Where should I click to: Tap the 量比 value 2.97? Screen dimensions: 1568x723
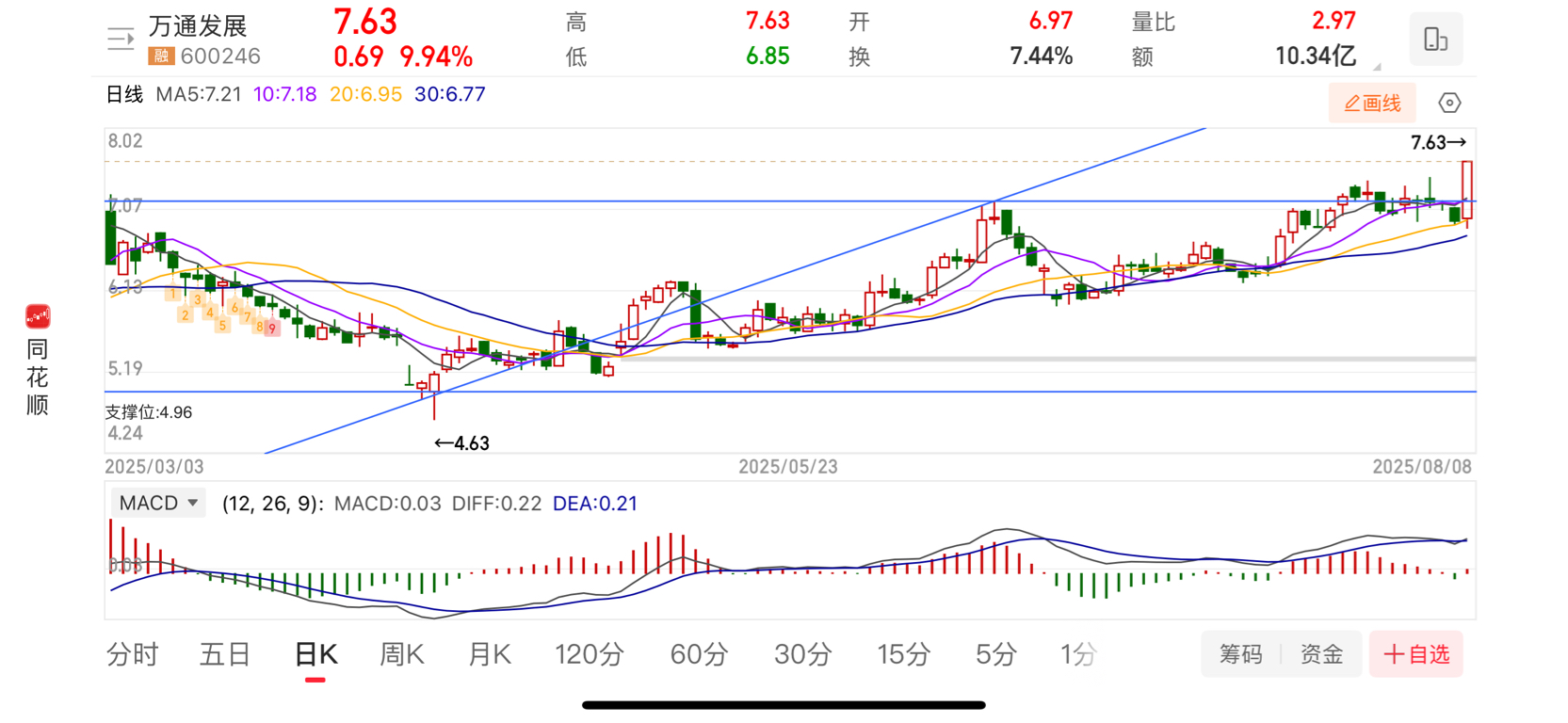(1334, 21)
